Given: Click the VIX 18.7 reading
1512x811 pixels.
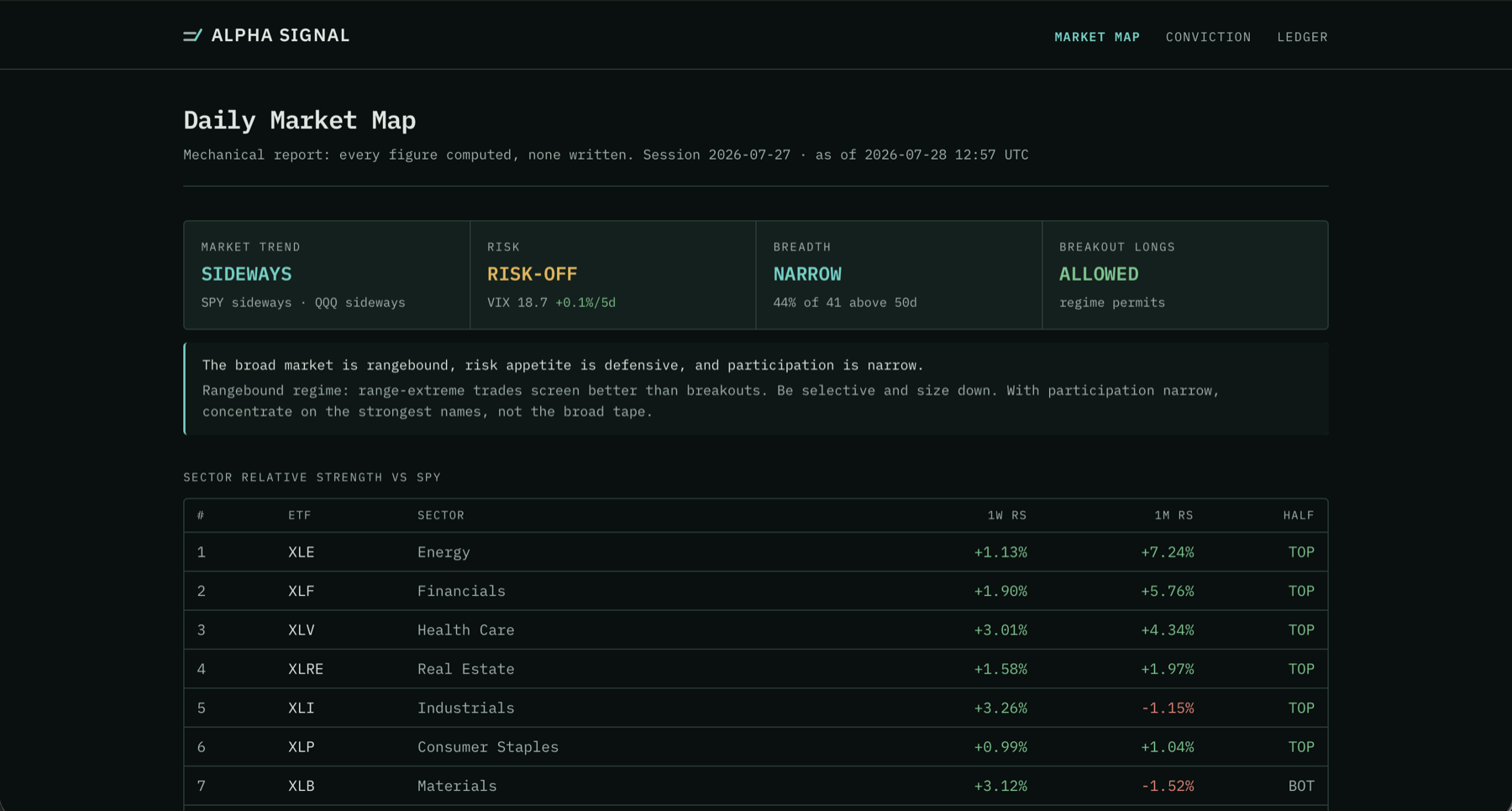Looking at the screenshot, I should click(517, 303).
